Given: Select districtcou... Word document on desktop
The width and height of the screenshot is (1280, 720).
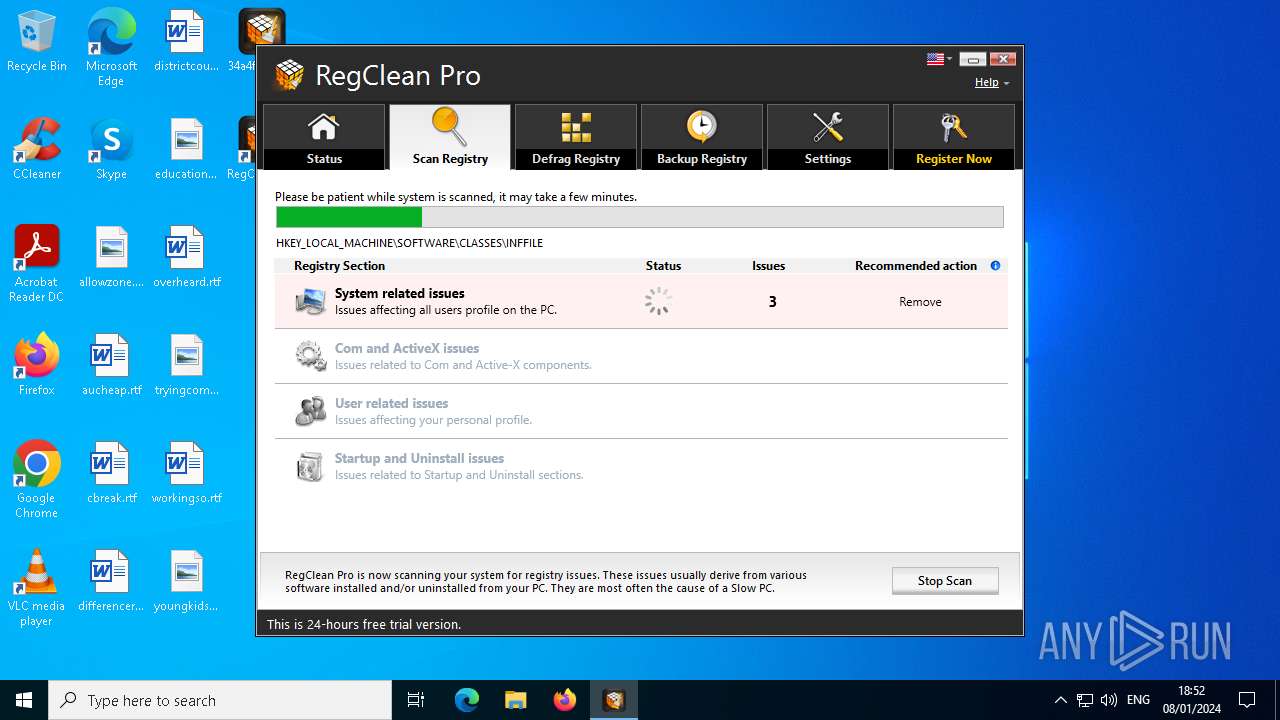Looking at the screenshot, I should (x=186, y=42).
